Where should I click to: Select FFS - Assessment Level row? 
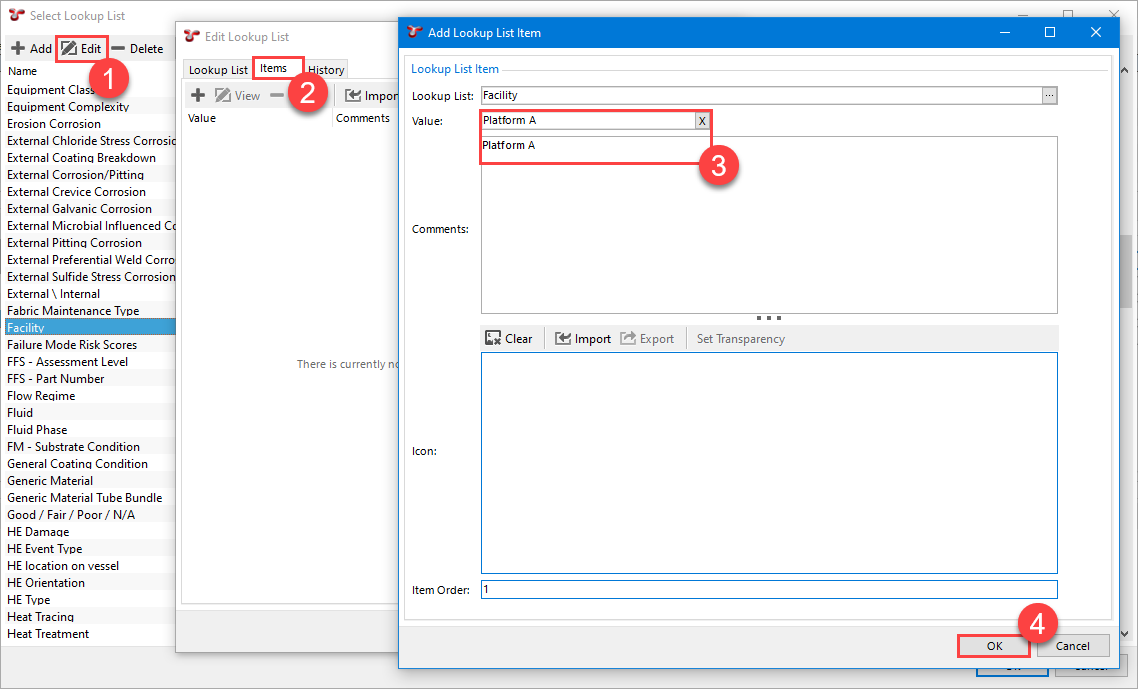coord(90,362)
